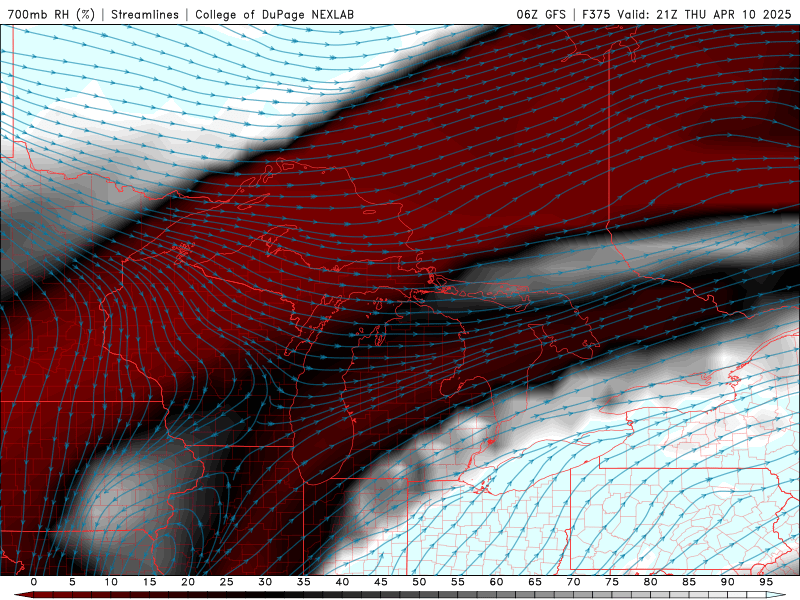
Task: Select the "45" legend value
Action: pyautogui.click(x=380, y=582)
